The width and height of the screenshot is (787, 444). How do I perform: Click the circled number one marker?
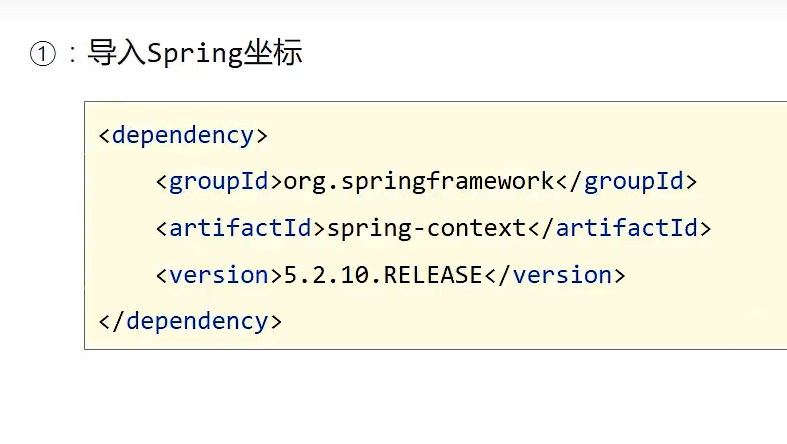[42, 55]
